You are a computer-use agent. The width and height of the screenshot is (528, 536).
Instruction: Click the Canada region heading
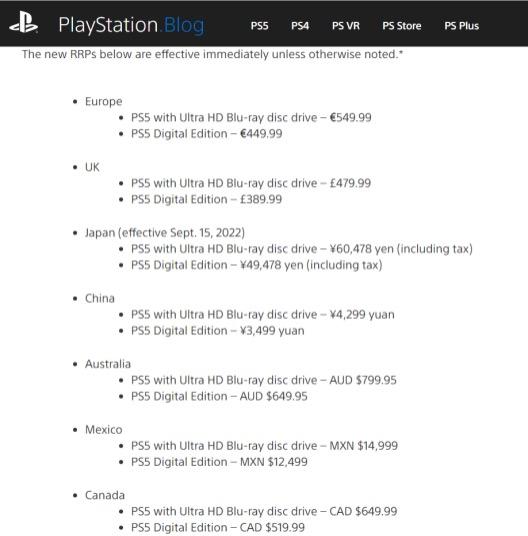(x=105, y=495)
